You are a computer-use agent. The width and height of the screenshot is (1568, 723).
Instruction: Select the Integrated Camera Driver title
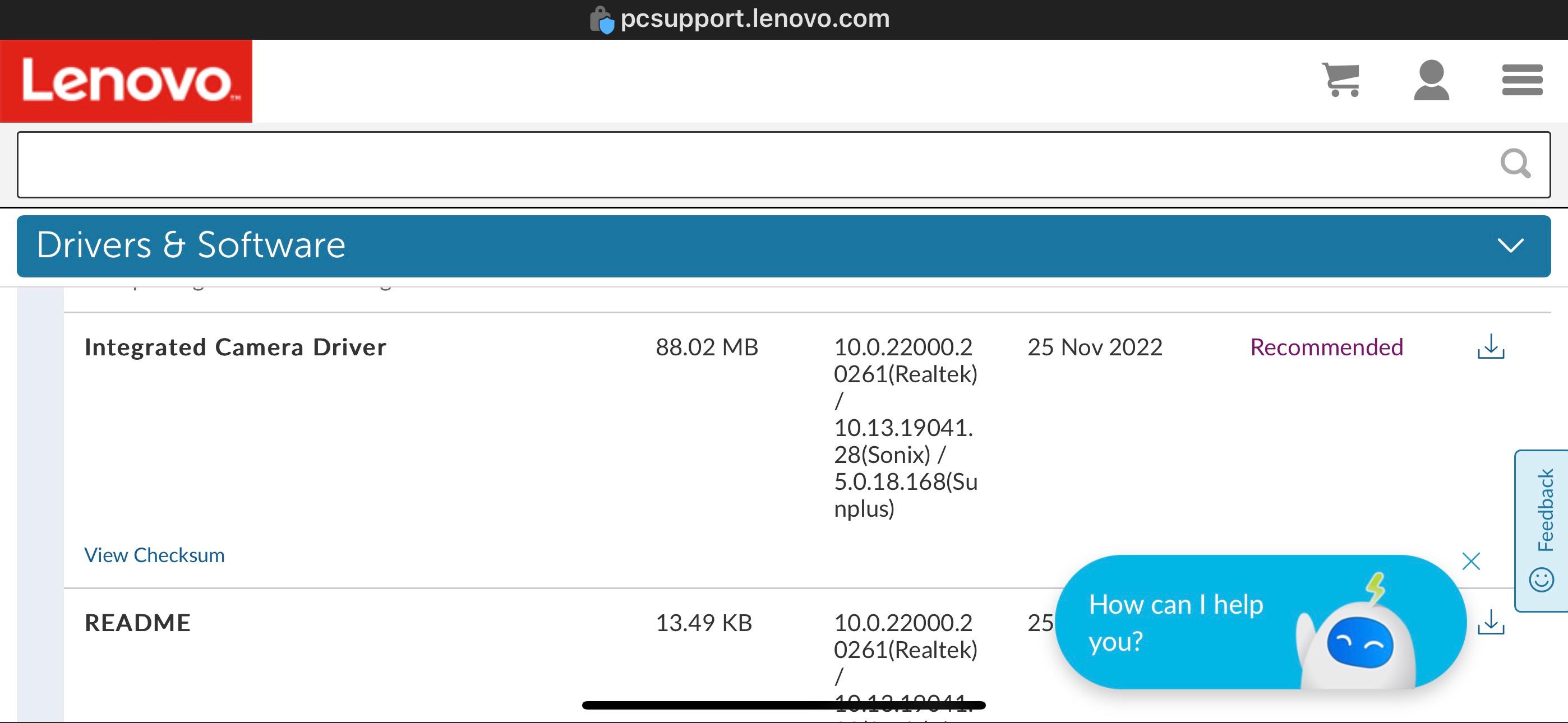(235, 347)
